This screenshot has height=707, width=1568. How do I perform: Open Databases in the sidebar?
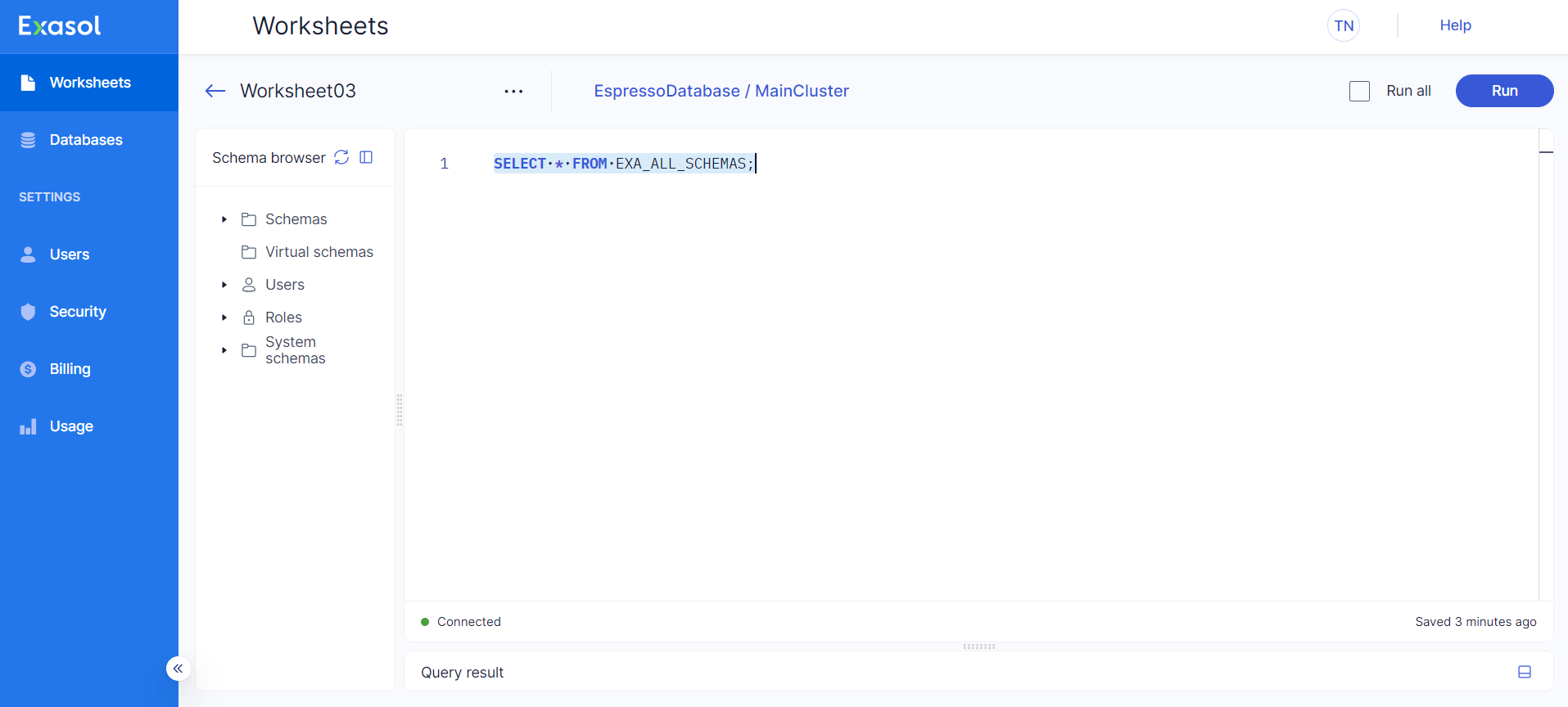point(85,140)
